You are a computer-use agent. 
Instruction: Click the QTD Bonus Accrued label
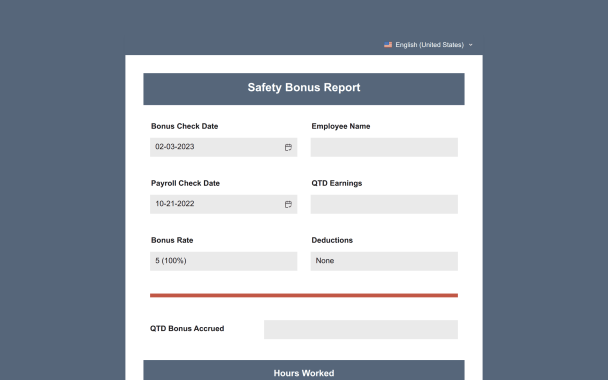[x=187, y=329]
